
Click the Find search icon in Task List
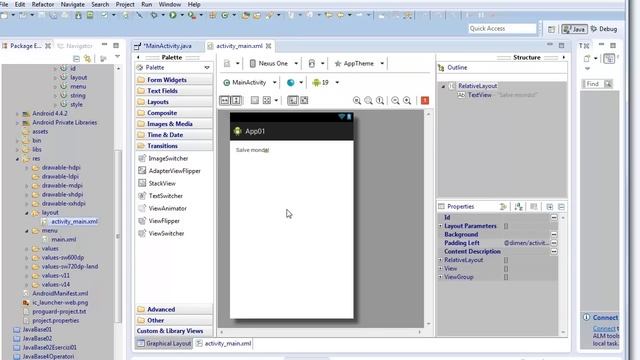608,84
